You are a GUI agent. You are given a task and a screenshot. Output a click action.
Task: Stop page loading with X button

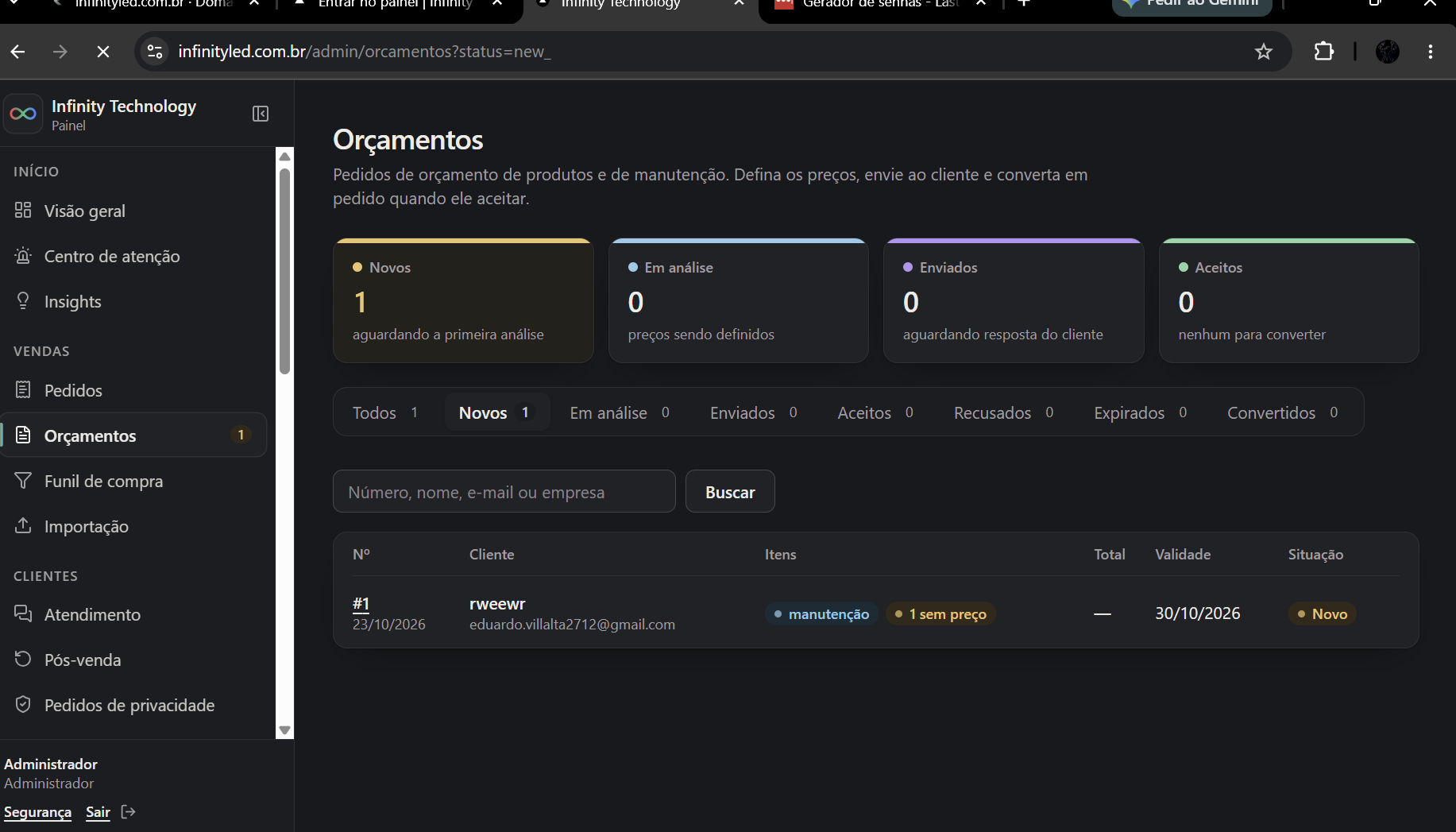click(x=103, y=52)
